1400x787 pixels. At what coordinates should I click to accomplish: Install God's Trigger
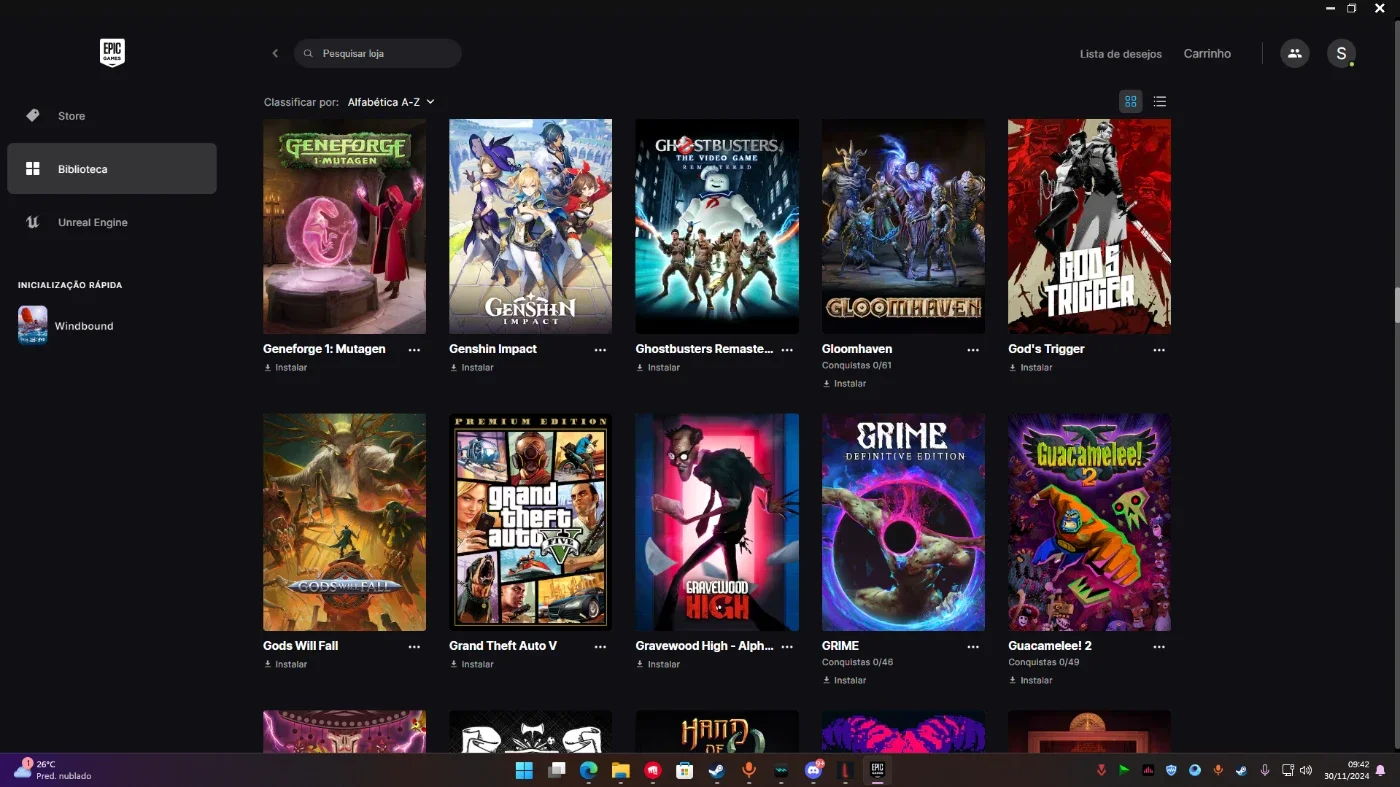(1031, 367)
